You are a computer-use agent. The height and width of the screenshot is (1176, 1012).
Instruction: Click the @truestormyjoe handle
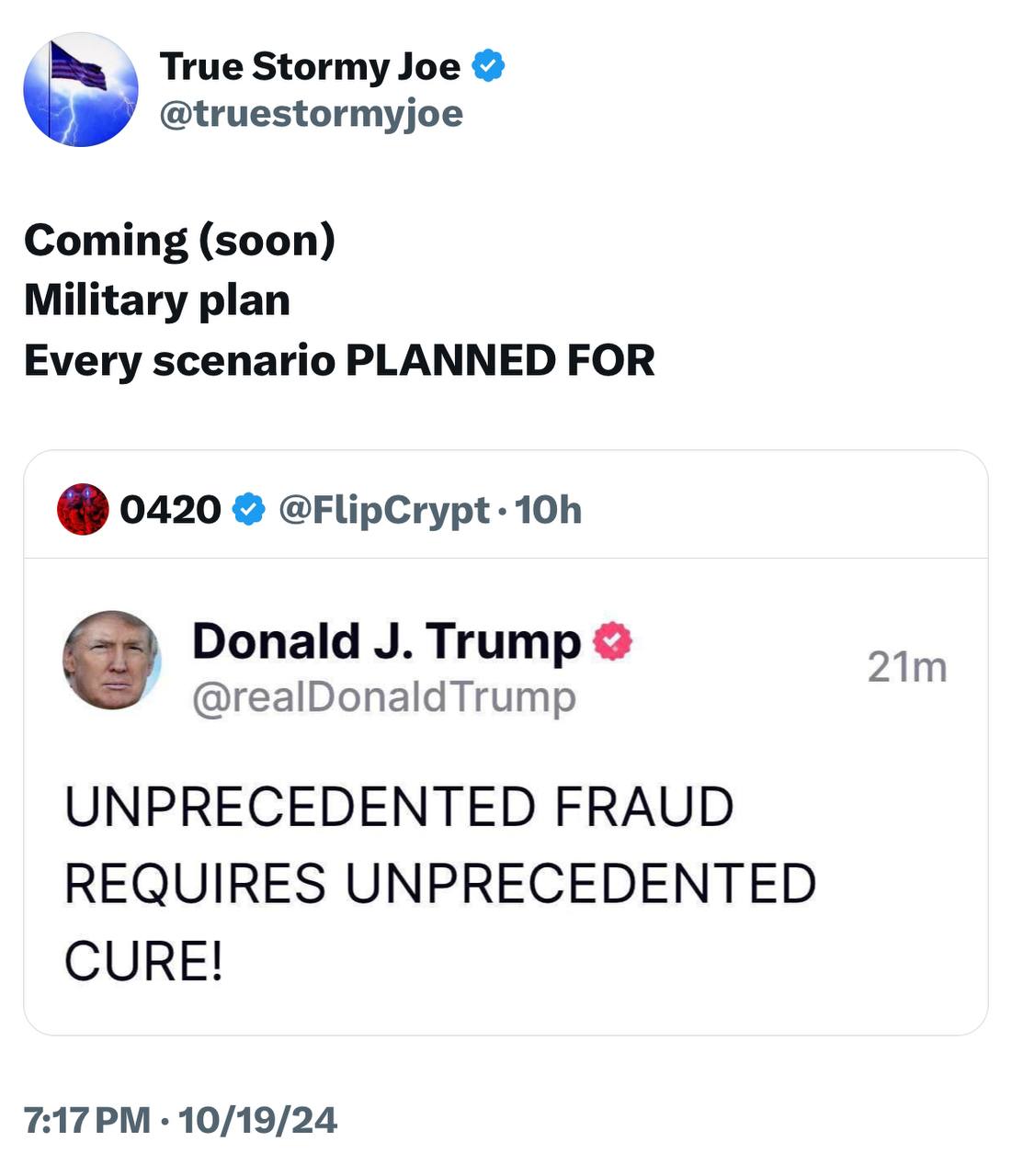pyautogui.click(x=311, y=114)
